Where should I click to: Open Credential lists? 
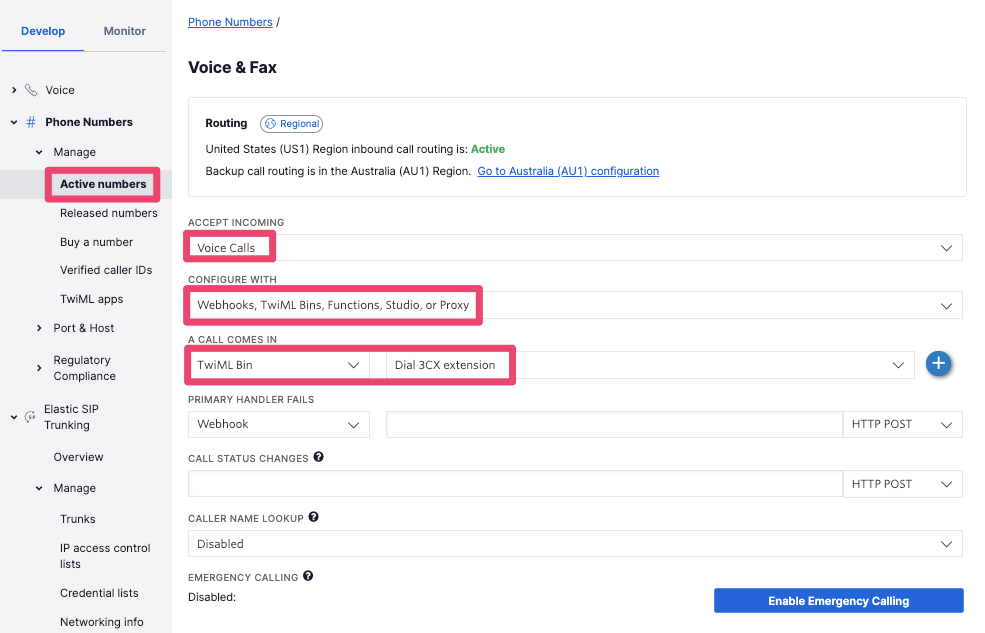(99, 593)
